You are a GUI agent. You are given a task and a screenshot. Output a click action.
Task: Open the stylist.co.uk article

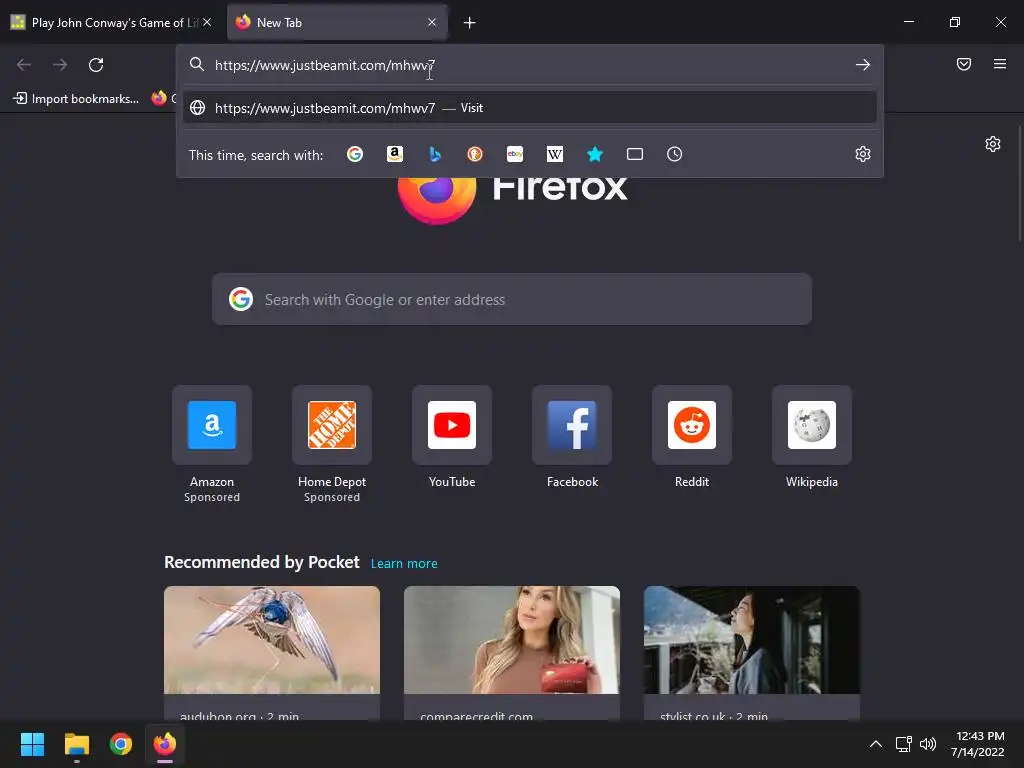pos(752,653)
